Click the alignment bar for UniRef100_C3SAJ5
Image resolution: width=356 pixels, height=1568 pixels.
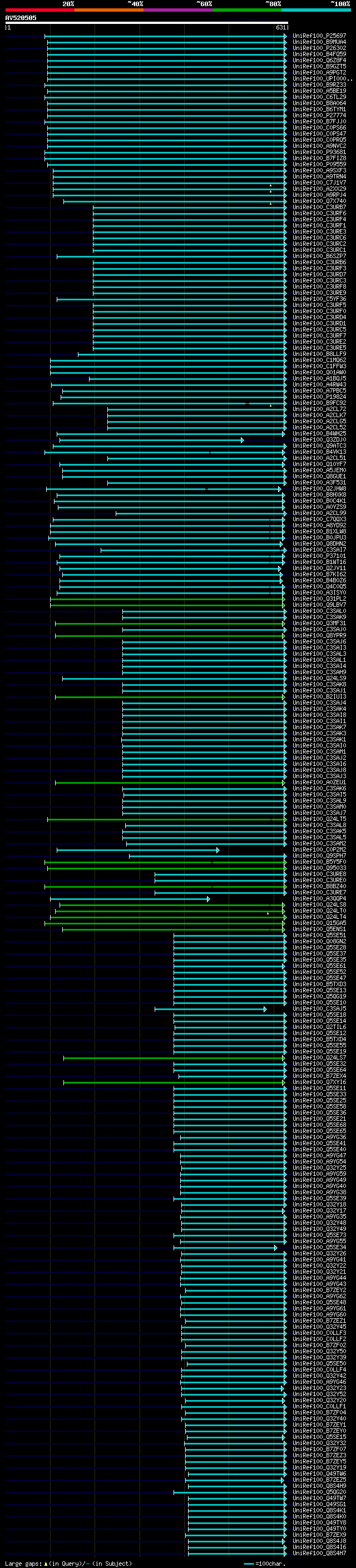coord(211,1009)
